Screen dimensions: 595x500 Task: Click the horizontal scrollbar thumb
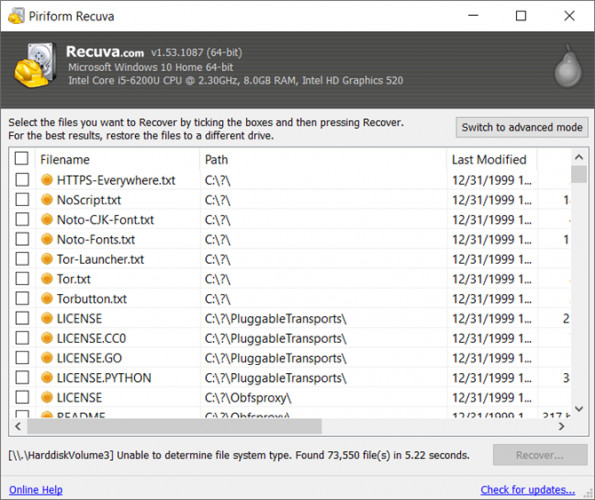pyautogui.click(x=174, y=426)
